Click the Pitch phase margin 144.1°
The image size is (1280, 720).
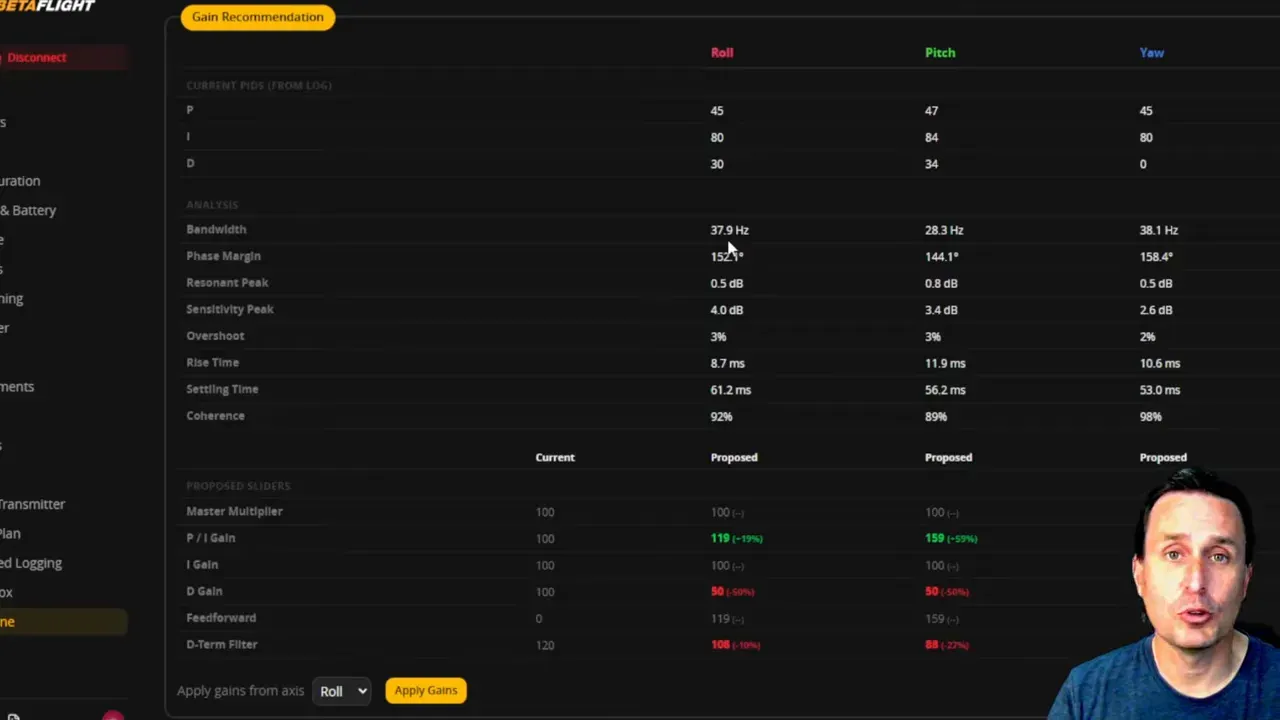(942, 257)
